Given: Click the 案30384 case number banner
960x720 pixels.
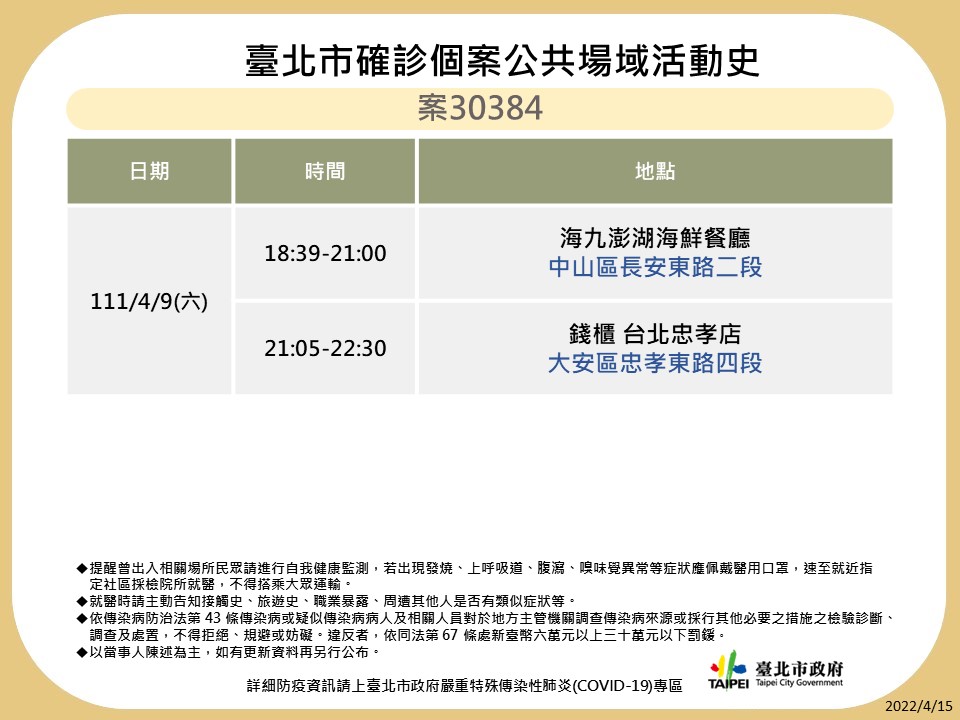Looking at the screenshot, I should coord(480,109).
